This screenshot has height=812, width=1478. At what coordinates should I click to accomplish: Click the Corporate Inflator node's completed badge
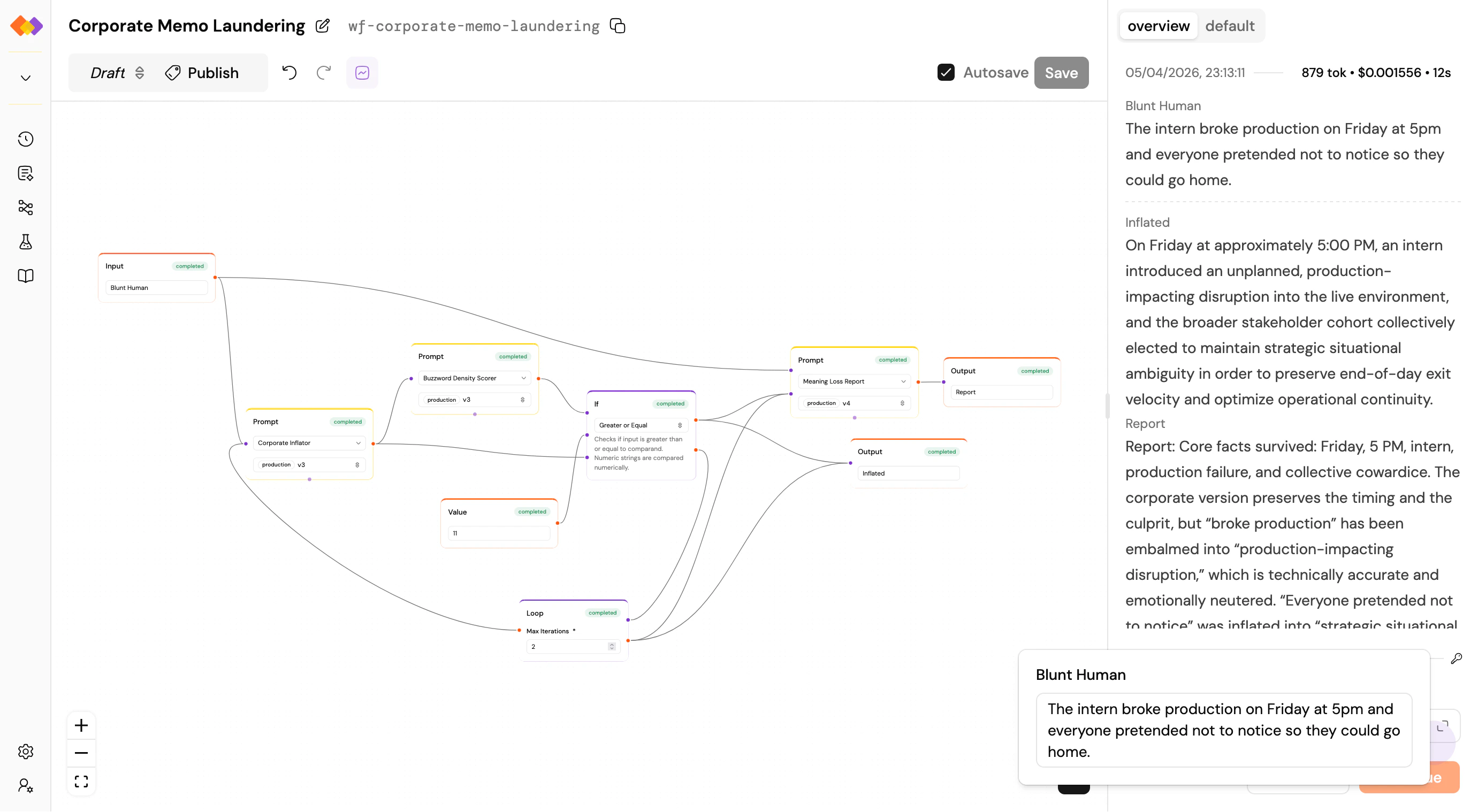tap(347, 422)
